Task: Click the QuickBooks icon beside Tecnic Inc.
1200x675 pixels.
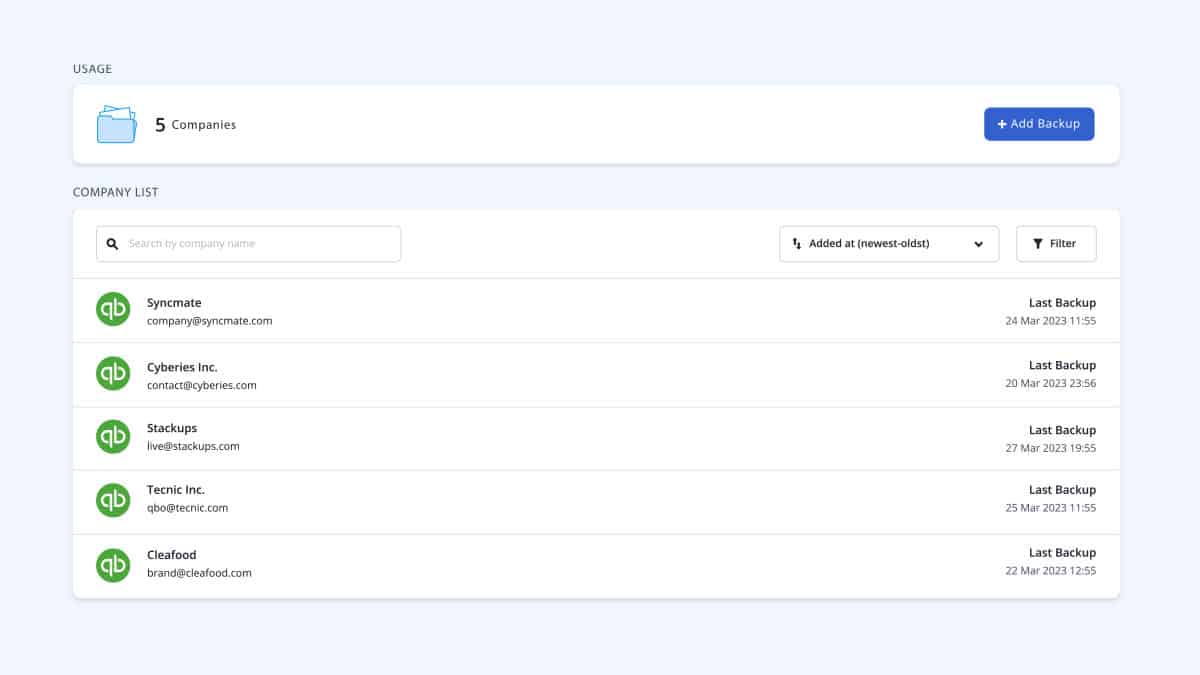Action: (x=113, y=500)
